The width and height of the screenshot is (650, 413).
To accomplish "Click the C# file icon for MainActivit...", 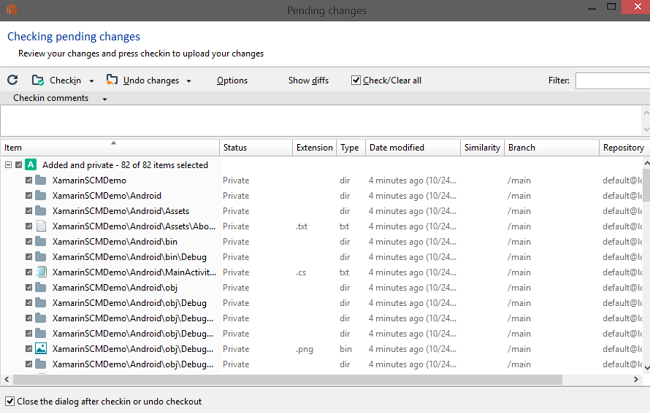I will point(41,272).
